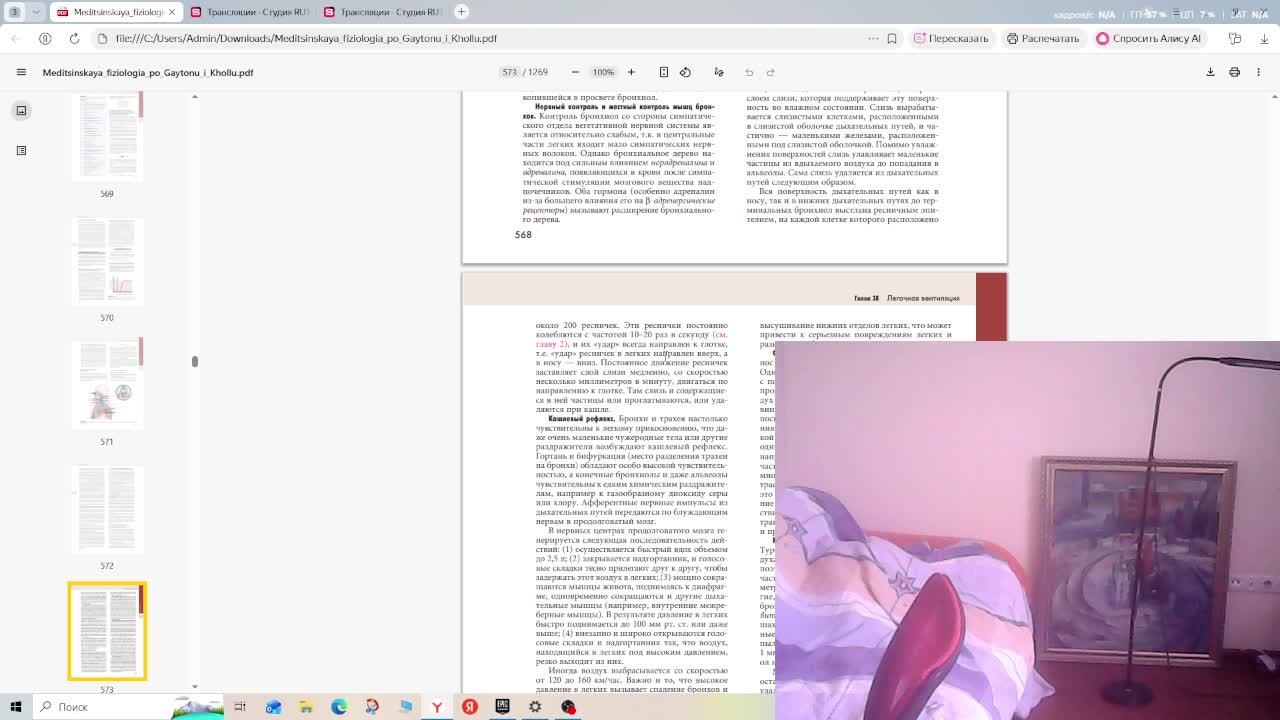Image resolution: width=1280 pixels, height=720 pixels.
Task: Open Settings gear from the taskbar
Action: tap(535, 707)
